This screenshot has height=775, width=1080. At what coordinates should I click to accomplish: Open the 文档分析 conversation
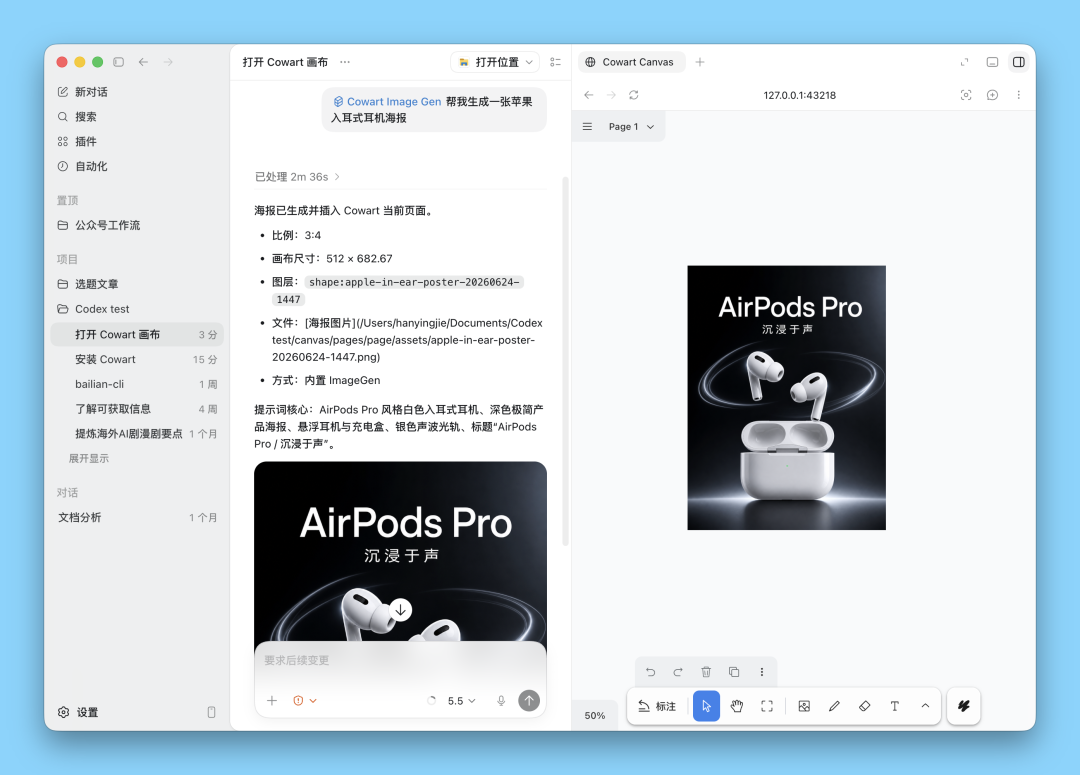[x=137, y=517]
